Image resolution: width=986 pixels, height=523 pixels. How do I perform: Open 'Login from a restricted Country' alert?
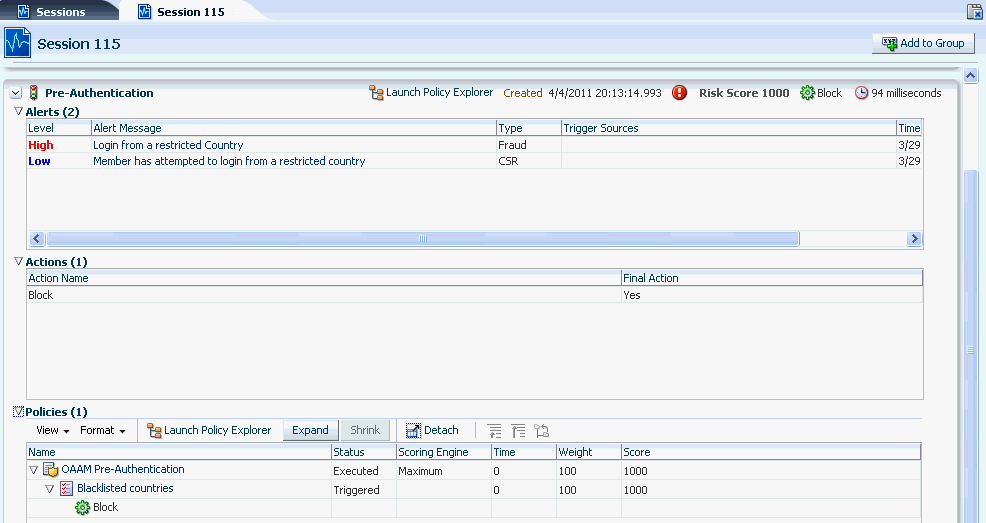[x=168, y=145]
